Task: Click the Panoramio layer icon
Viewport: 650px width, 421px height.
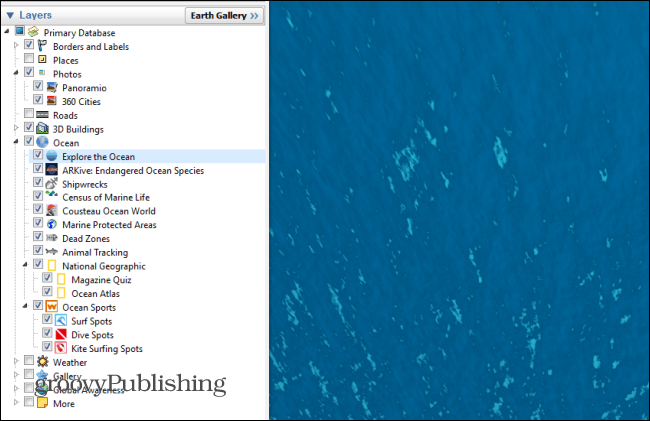Action: [52, 87]
